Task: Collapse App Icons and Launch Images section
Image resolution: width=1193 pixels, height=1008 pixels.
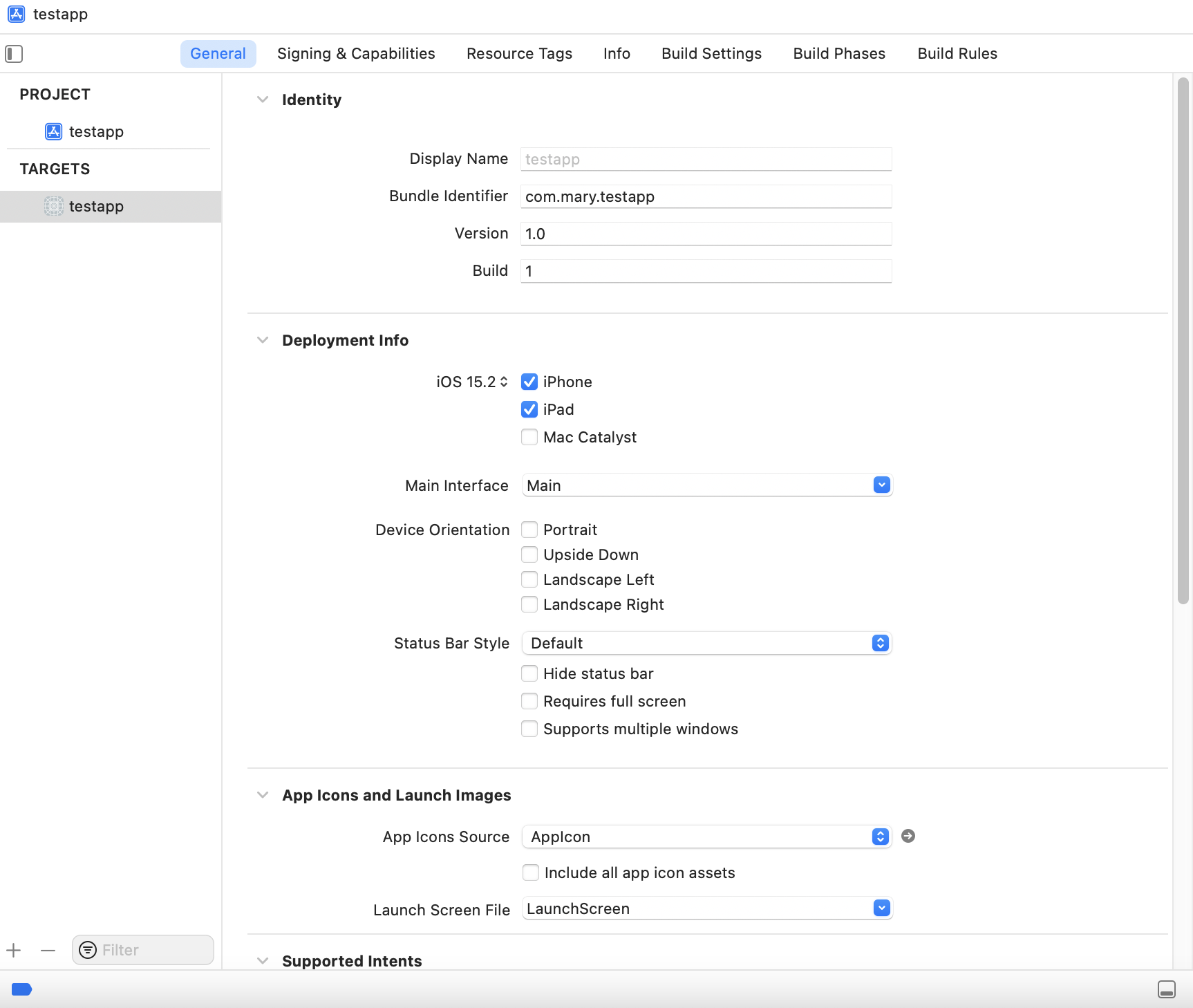Action: point(263,795)
